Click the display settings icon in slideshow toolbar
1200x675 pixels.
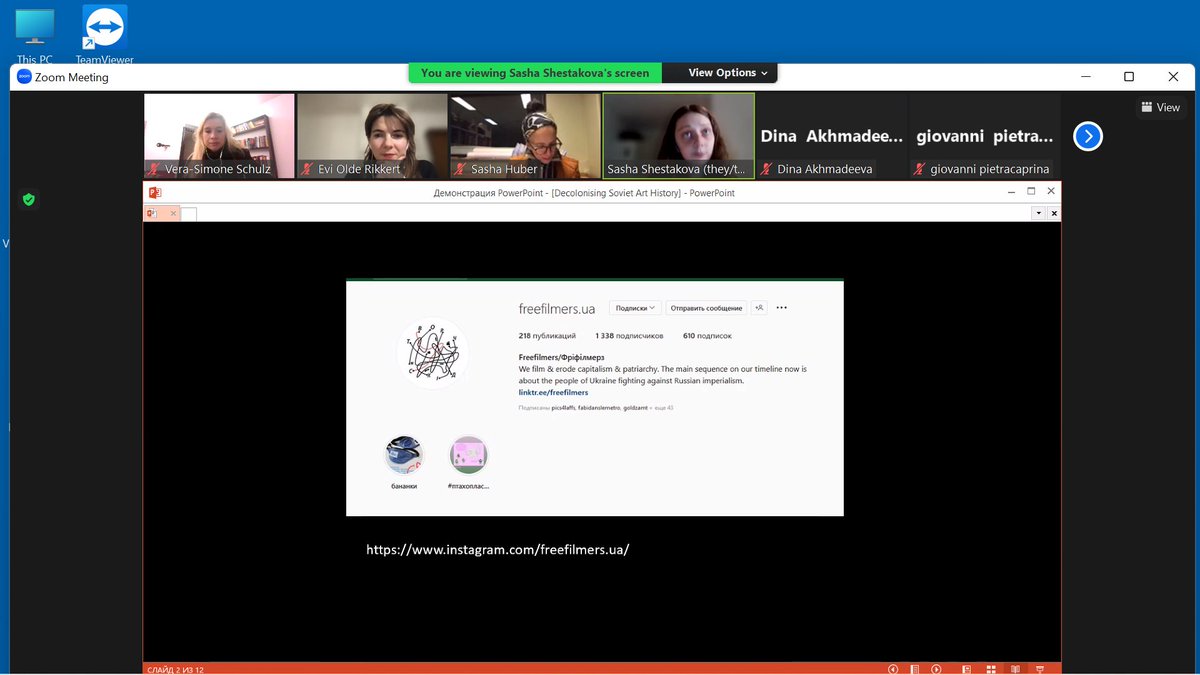tap(1040, 669)
